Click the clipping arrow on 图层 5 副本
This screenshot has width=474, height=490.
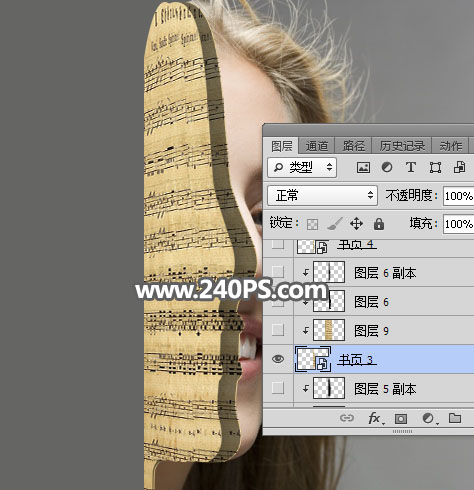[306, 388]
